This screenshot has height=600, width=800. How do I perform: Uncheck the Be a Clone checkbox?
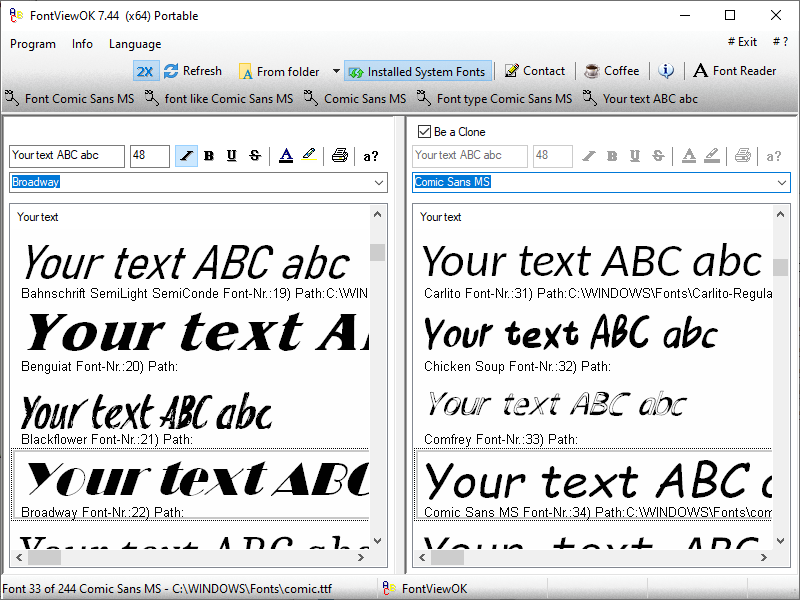pyautogui.click(x=425, y=132)
